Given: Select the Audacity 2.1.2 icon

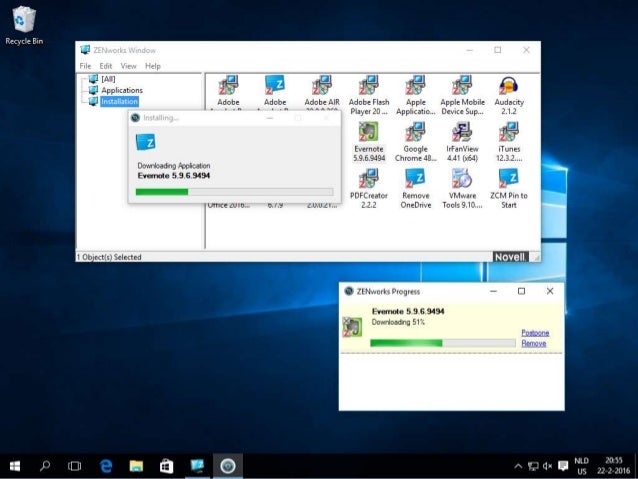Looking at the screenshot, I should pyautogui.click(x=509, y=95).
